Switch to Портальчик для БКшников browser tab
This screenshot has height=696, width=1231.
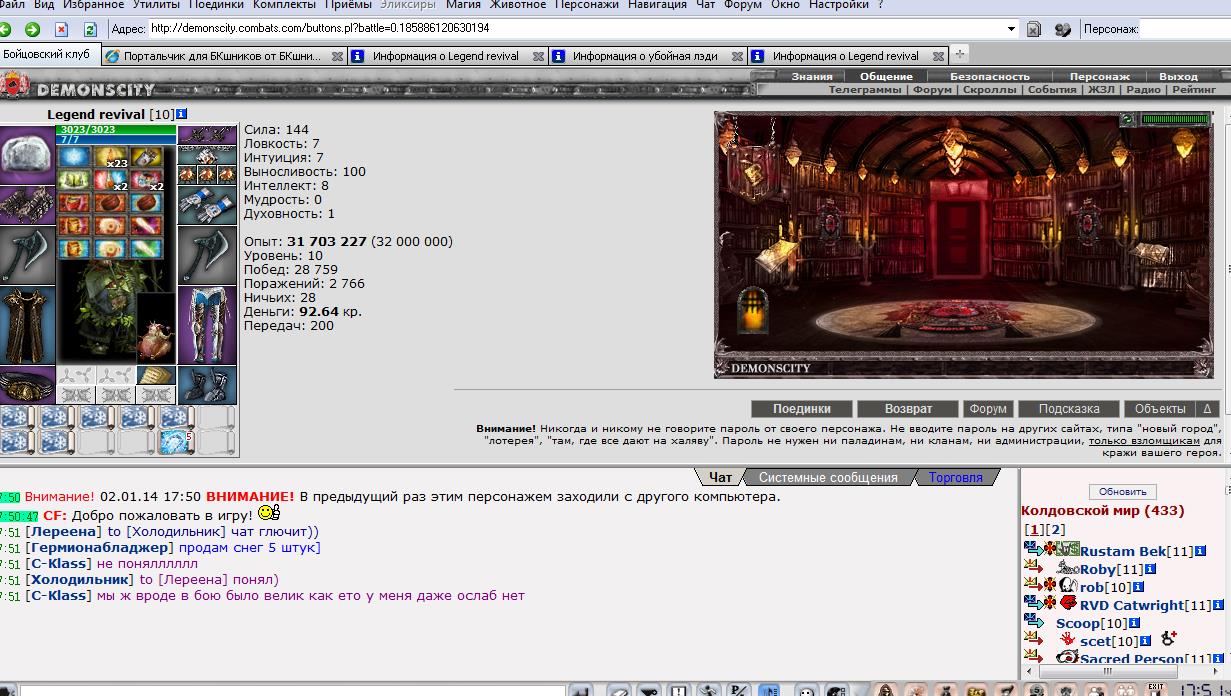click(223, 56)
